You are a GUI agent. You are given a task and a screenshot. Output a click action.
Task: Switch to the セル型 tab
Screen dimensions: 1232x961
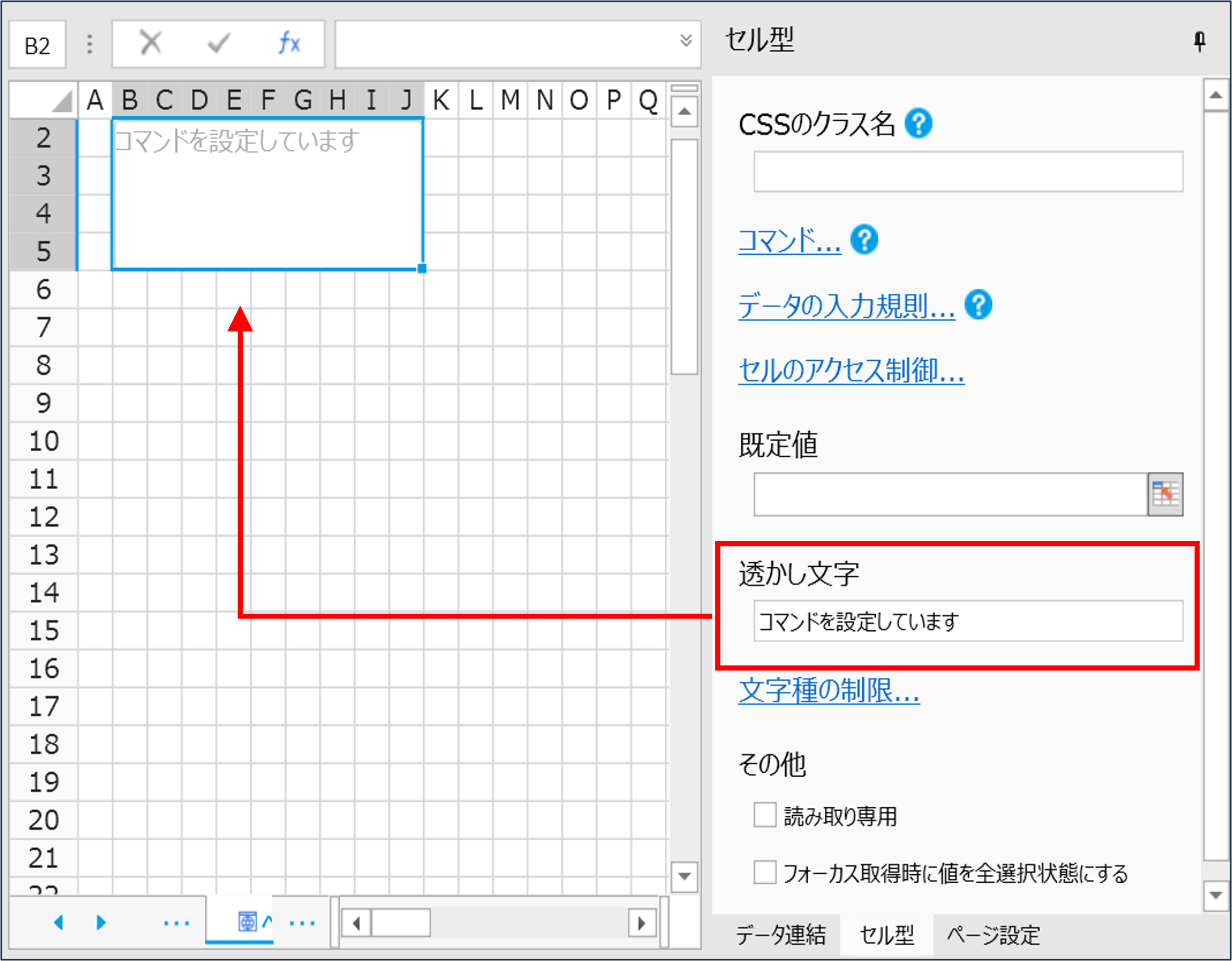887,935
